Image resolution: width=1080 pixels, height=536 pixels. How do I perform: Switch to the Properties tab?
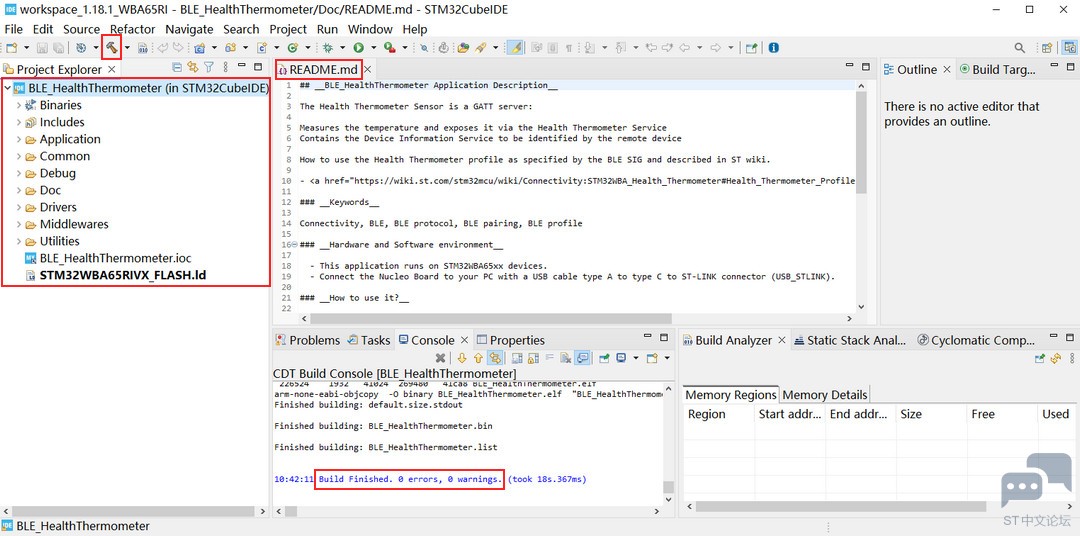[510, 340]
